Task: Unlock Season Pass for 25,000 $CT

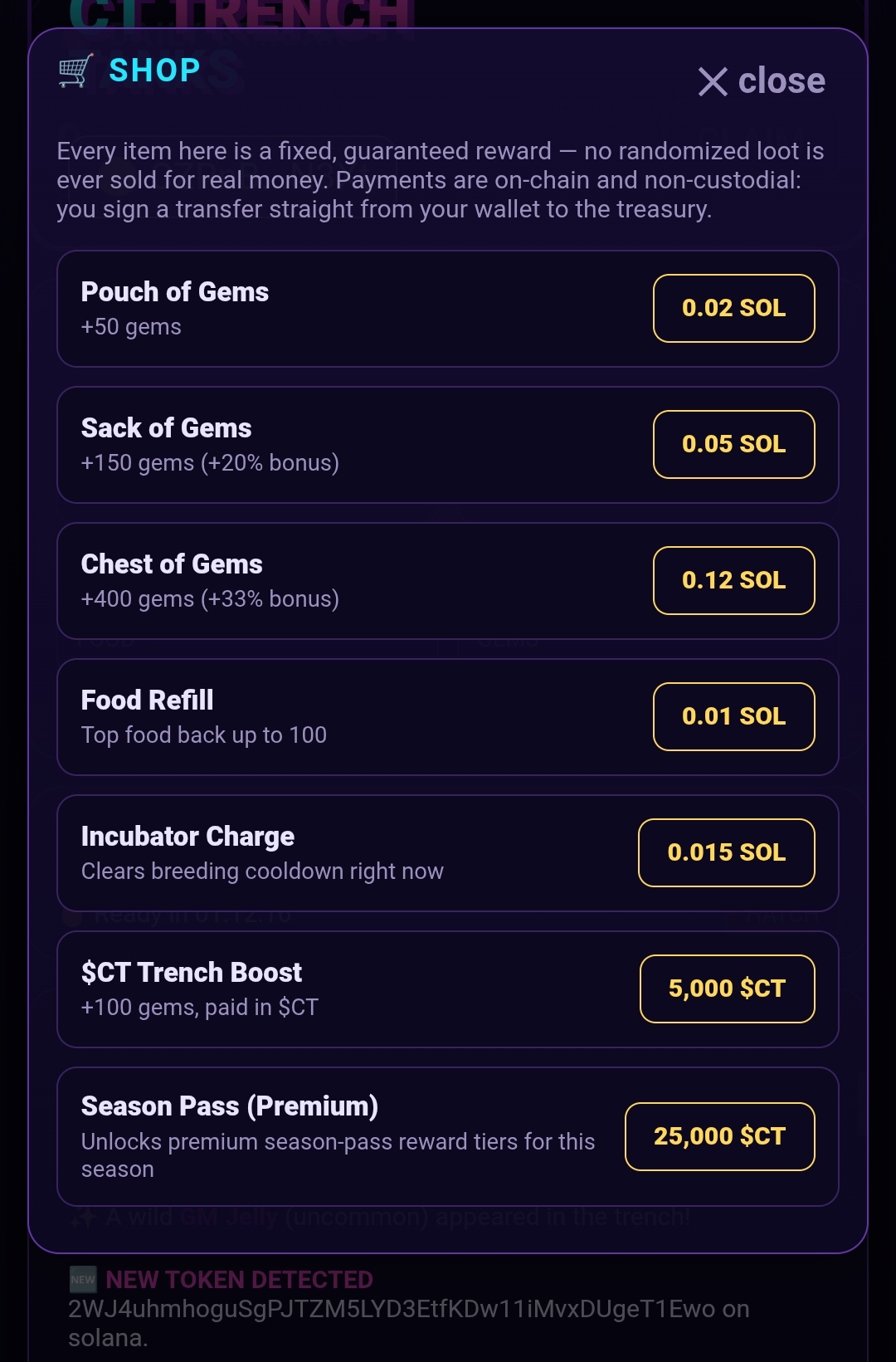Action: coord(719,1136)
